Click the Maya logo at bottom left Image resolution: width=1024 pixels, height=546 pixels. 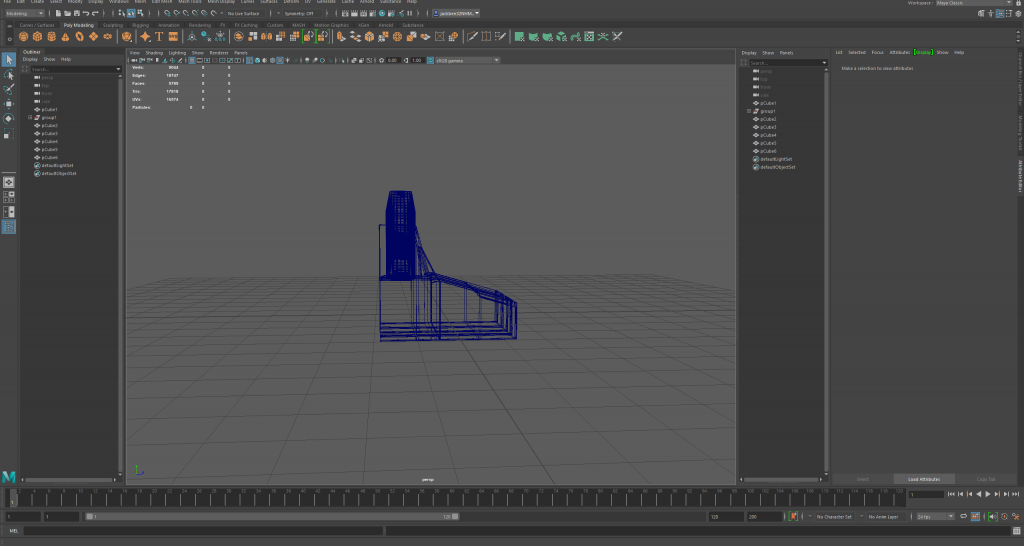(9, 476)
